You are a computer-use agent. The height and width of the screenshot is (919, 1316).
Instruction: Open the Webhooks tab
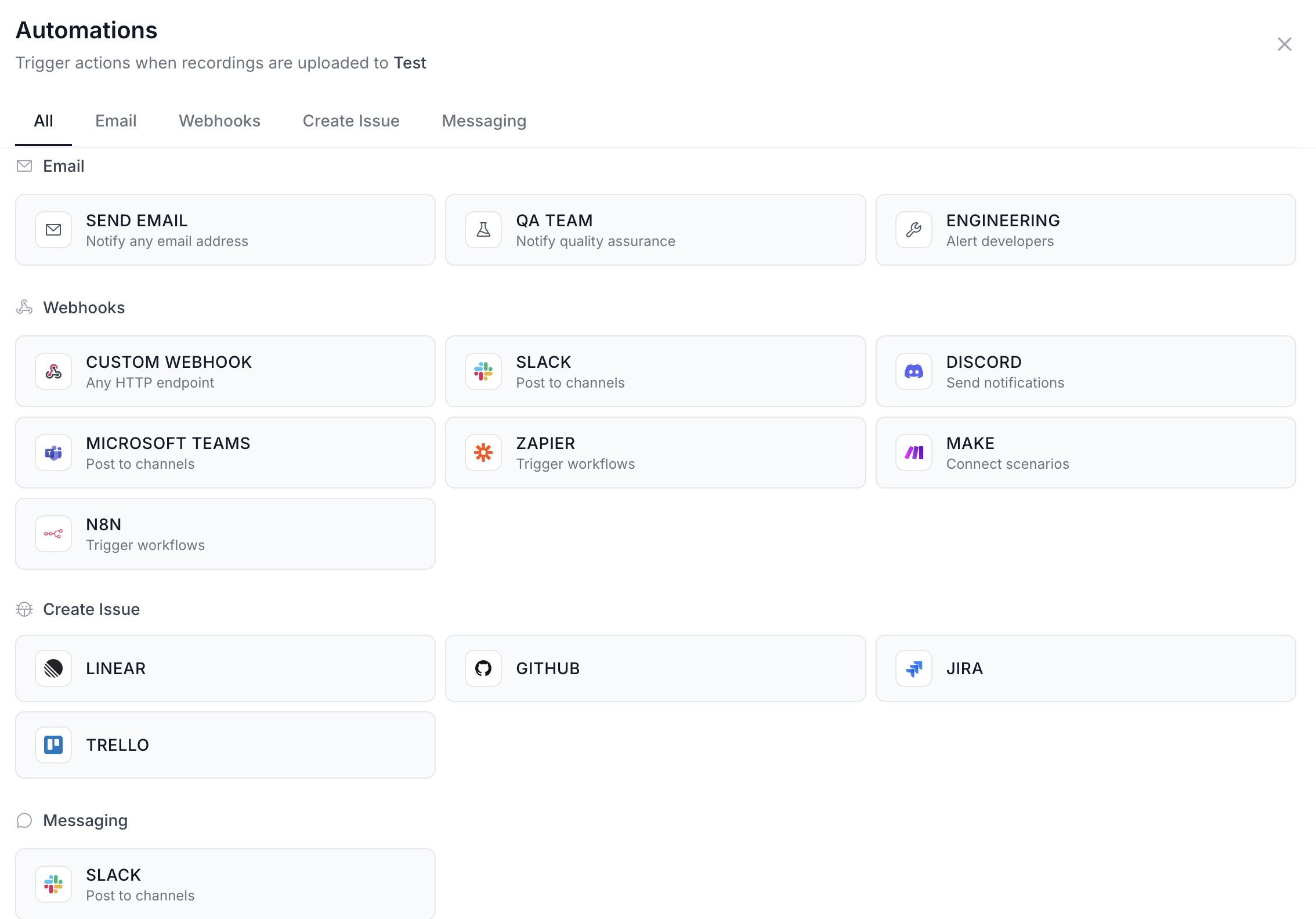tap(219, 121)
